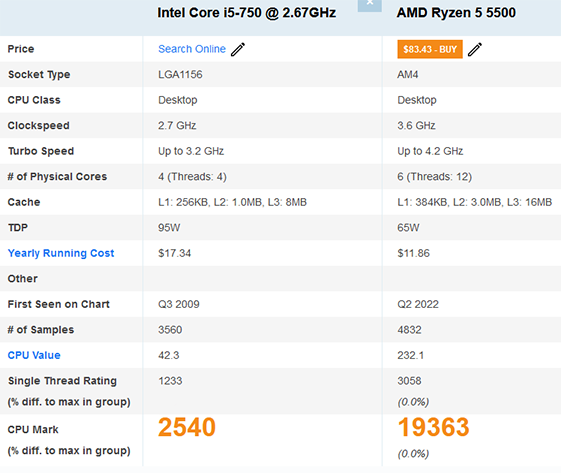561x473 pixels.
Task: Close the Intel Core i5-750 comparison column
Action: pyautogui.click(x=370, y=4)
